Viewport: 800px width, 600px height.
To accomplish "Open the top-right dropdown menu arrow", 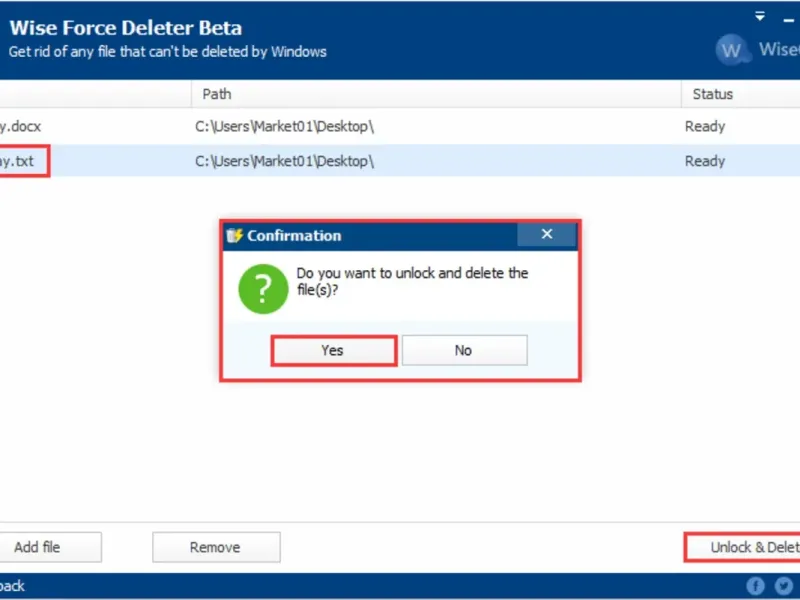I will click(x=760, y=17).
